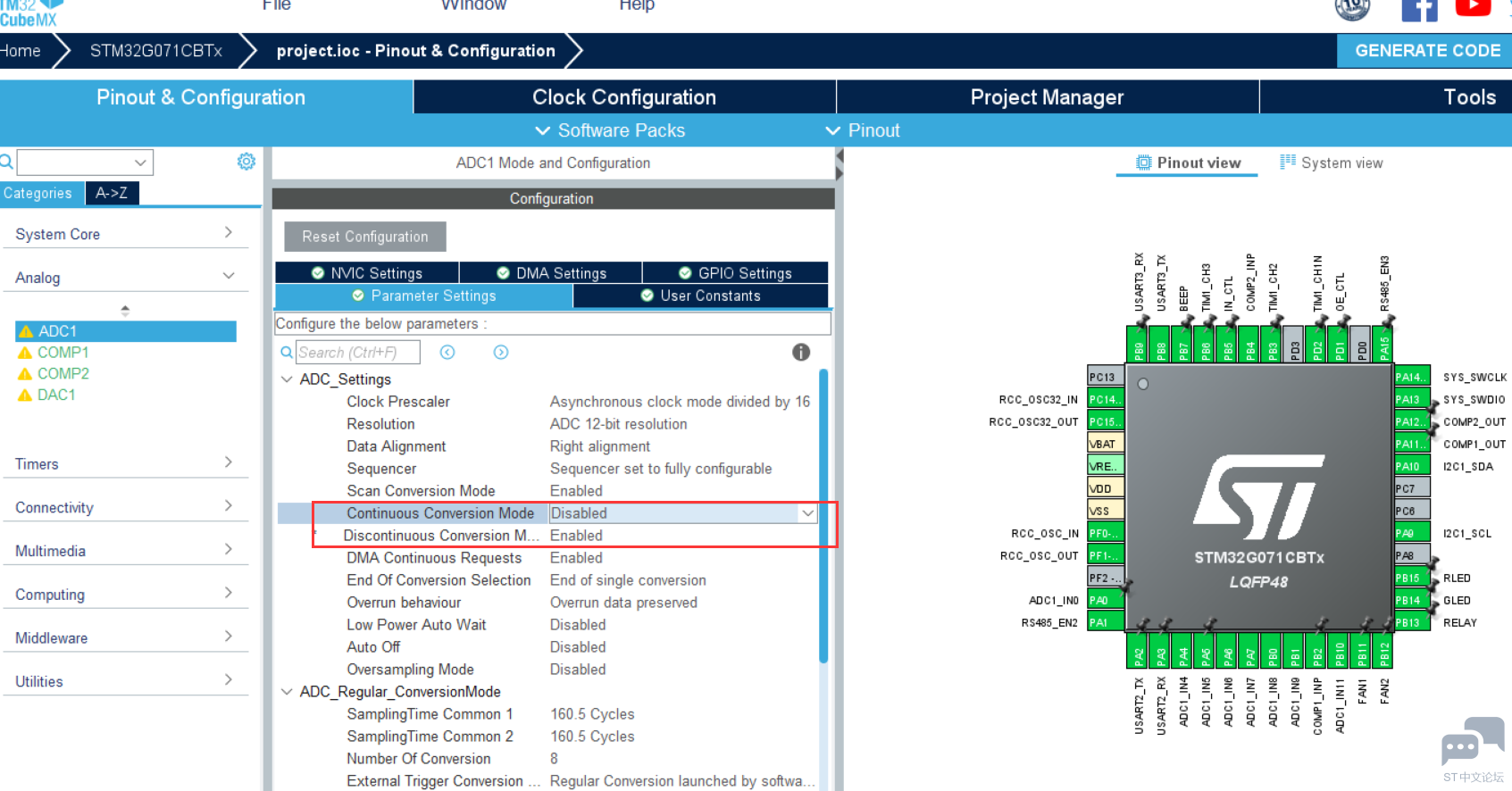Click the parameter search input field
Viewport: 1512px width, 791px height.
pyautogui.click(x=357, y=353)
